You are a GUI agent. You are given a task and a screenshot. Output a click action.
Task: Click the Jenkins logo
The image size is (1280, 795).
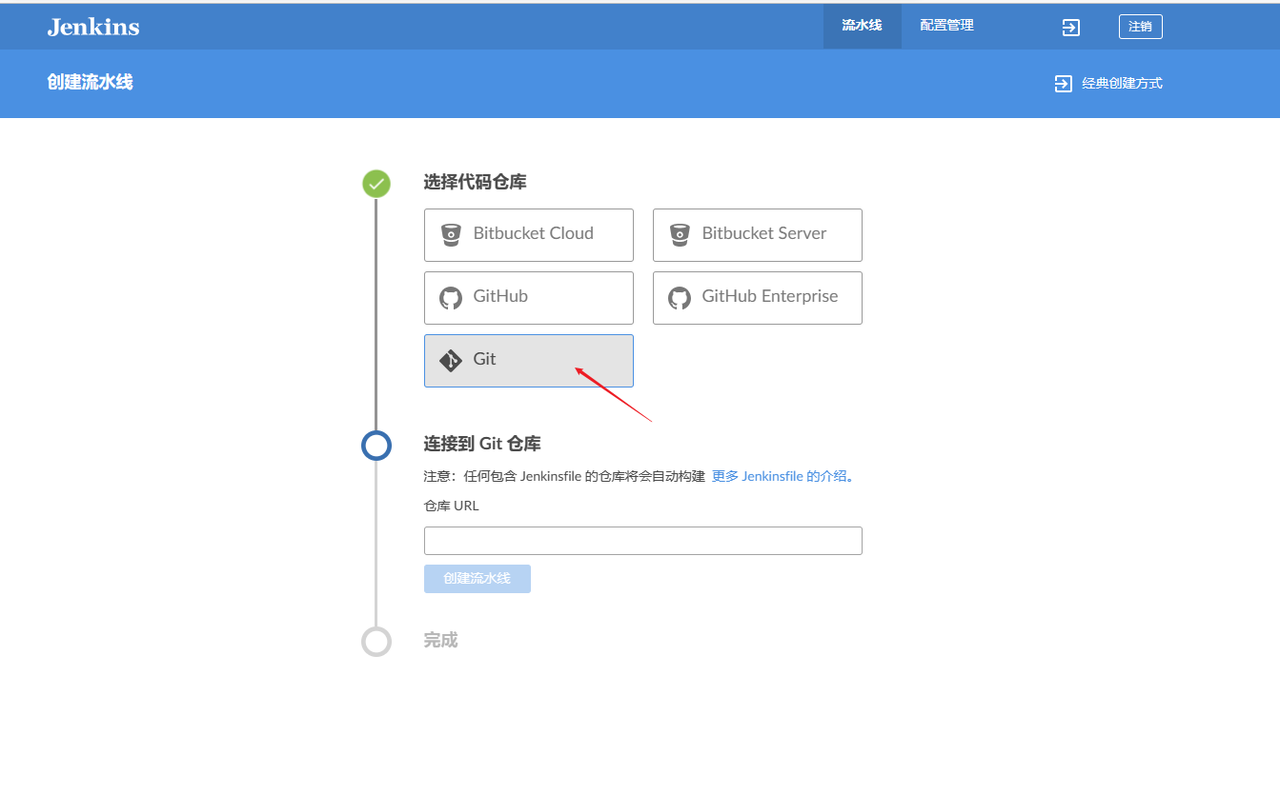click(x=93, y=27)
